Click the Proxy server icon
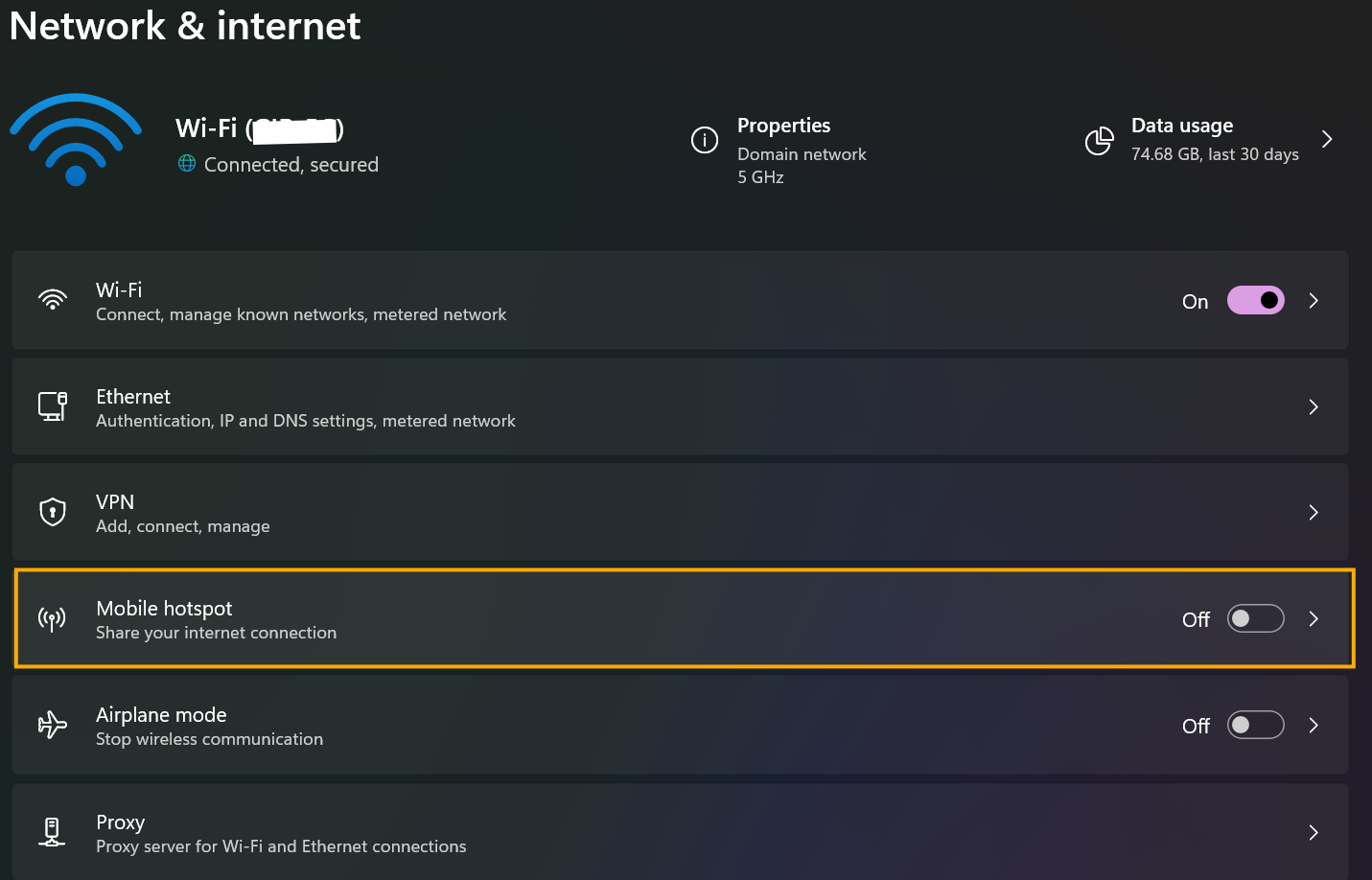 point(53,832)
